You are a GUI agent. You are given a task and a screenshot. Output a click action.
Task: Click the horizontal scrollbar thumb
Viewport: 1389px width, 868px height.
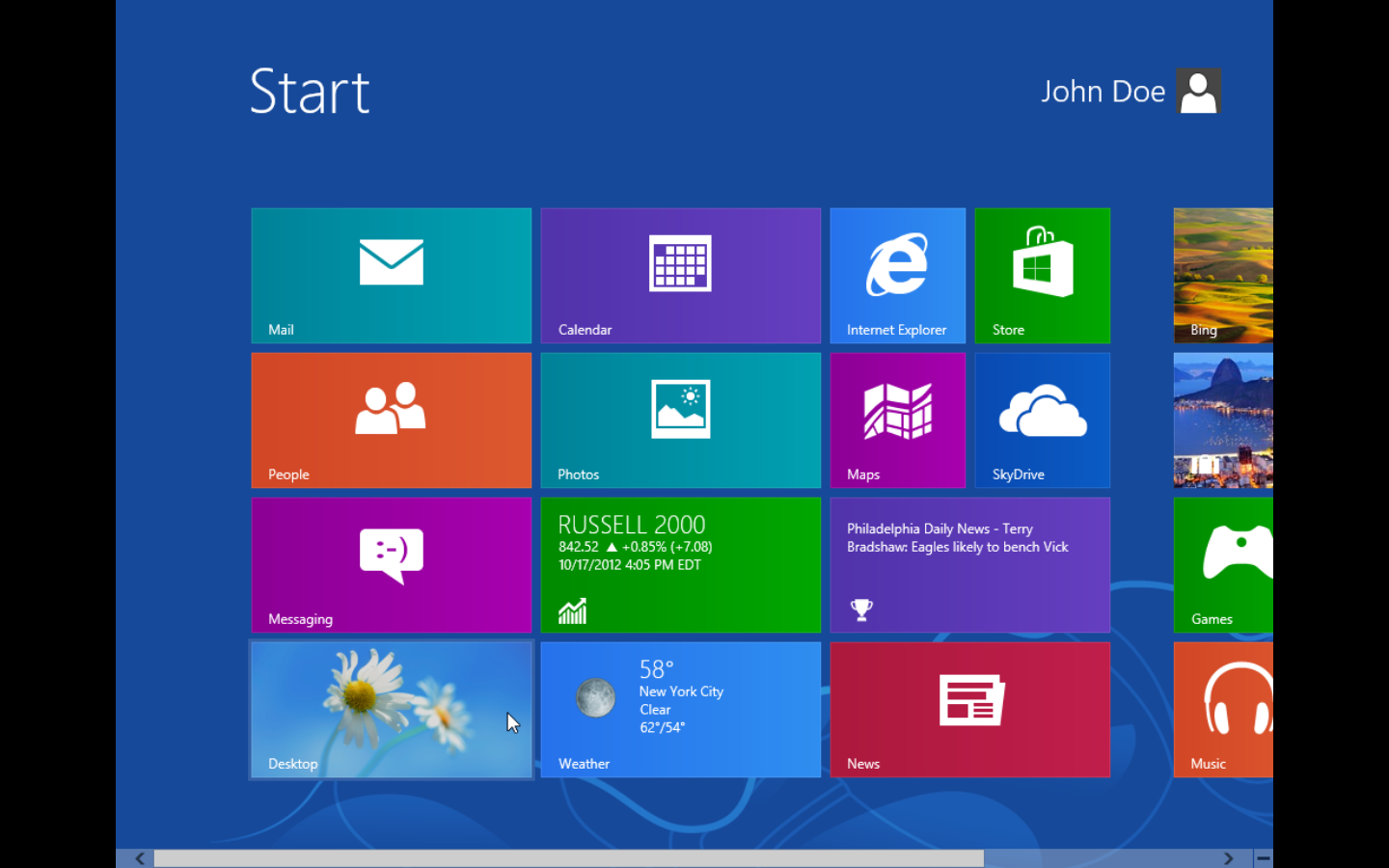[x=569, y=858]
